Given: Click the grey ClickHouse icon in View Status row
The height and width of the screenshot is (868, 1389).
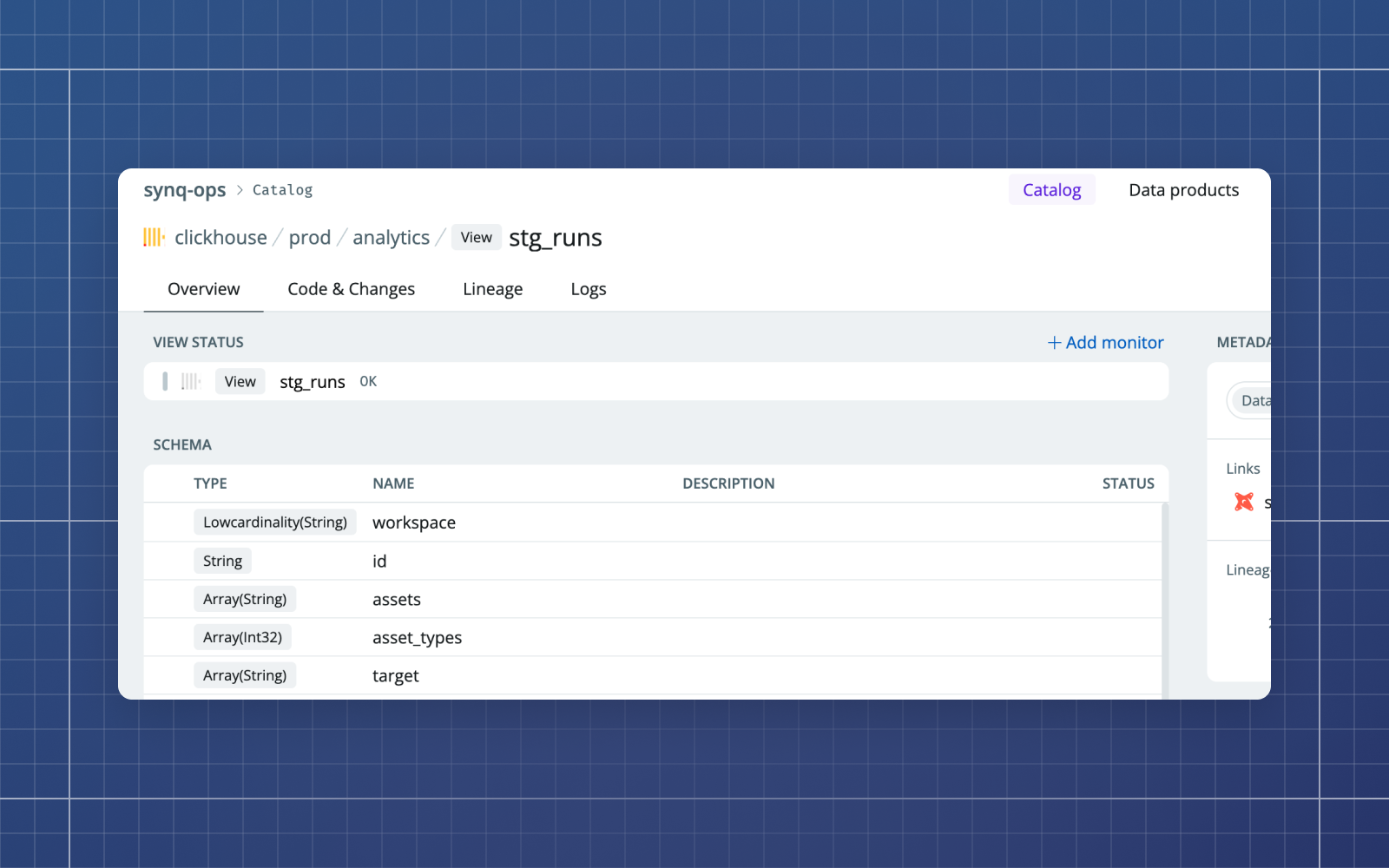Looking at the screenshot, I should (191, 381).
